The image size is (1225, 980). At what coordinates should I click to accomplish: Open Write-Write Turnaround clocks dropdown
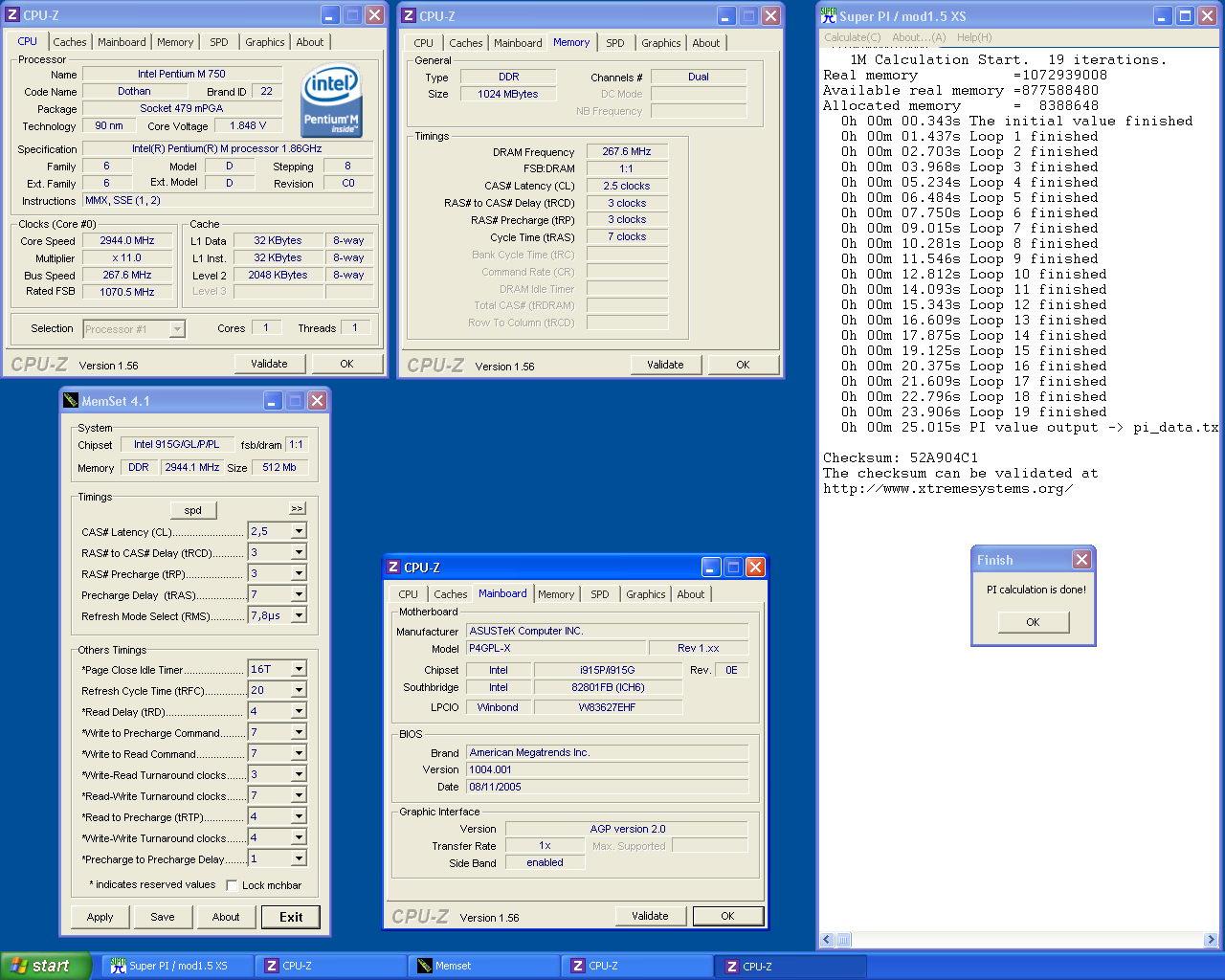(299, 837)
